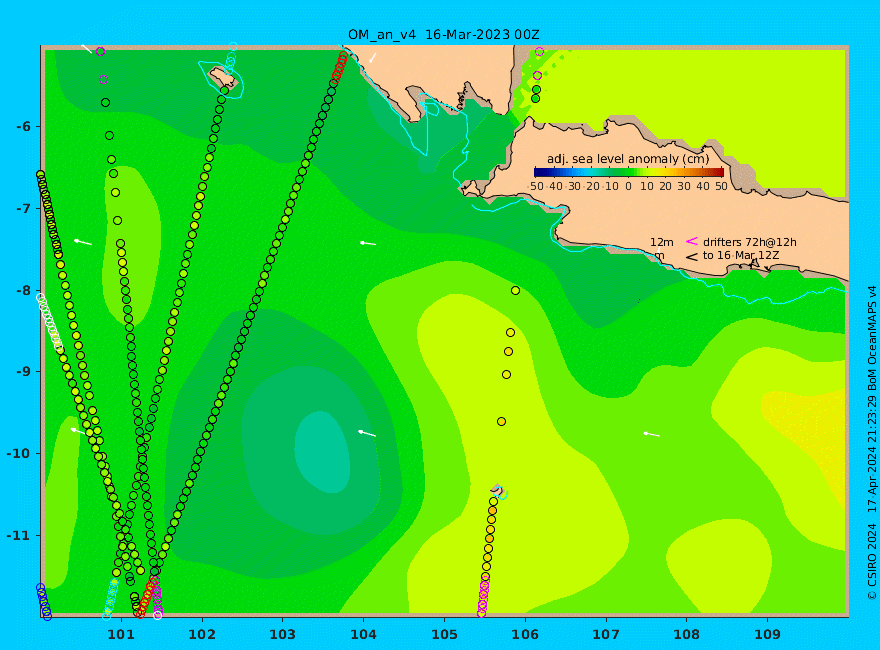880x650 pixels.
Task: Click the latitude label -7
Action: (24, 209)
